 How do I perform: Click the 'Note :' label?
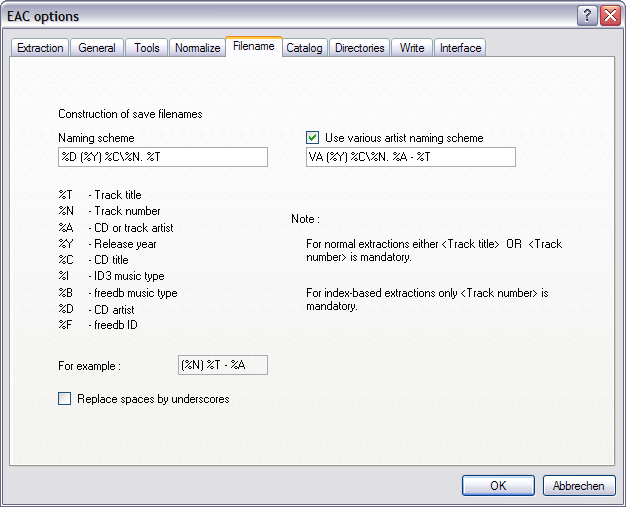tap(305, 219)
